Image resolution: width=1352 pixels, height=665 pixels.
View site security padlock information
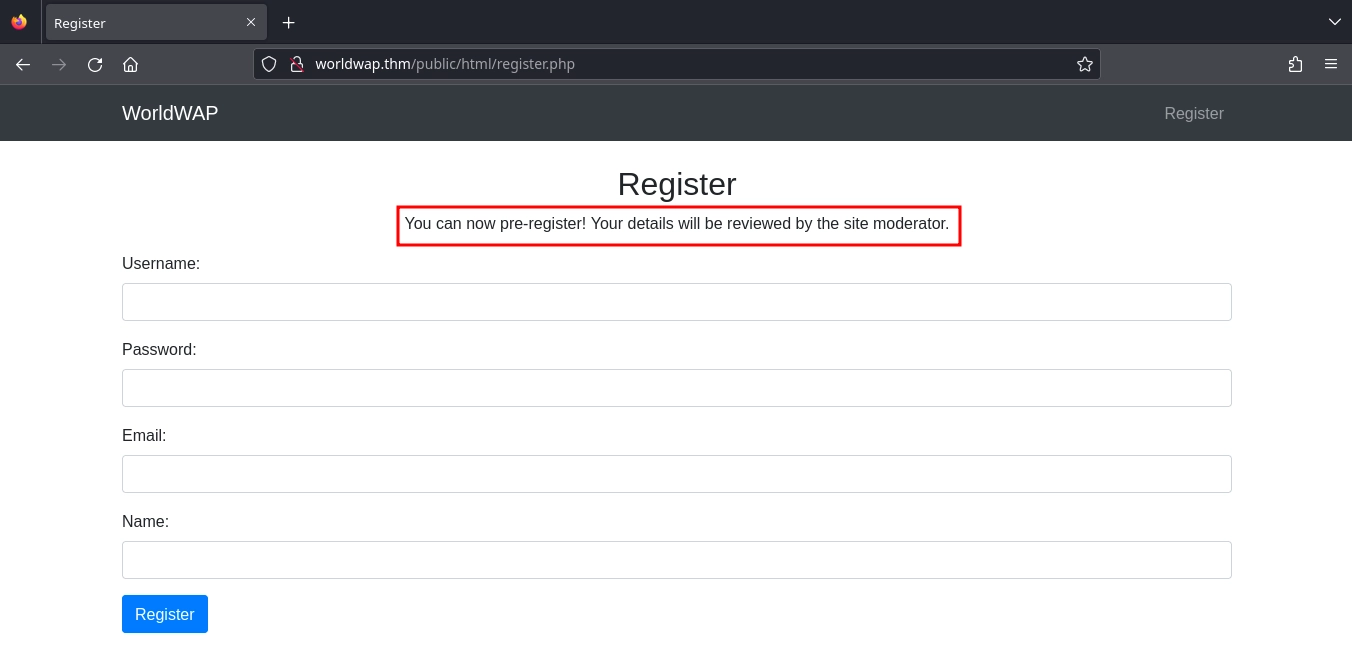pos(296,64)
